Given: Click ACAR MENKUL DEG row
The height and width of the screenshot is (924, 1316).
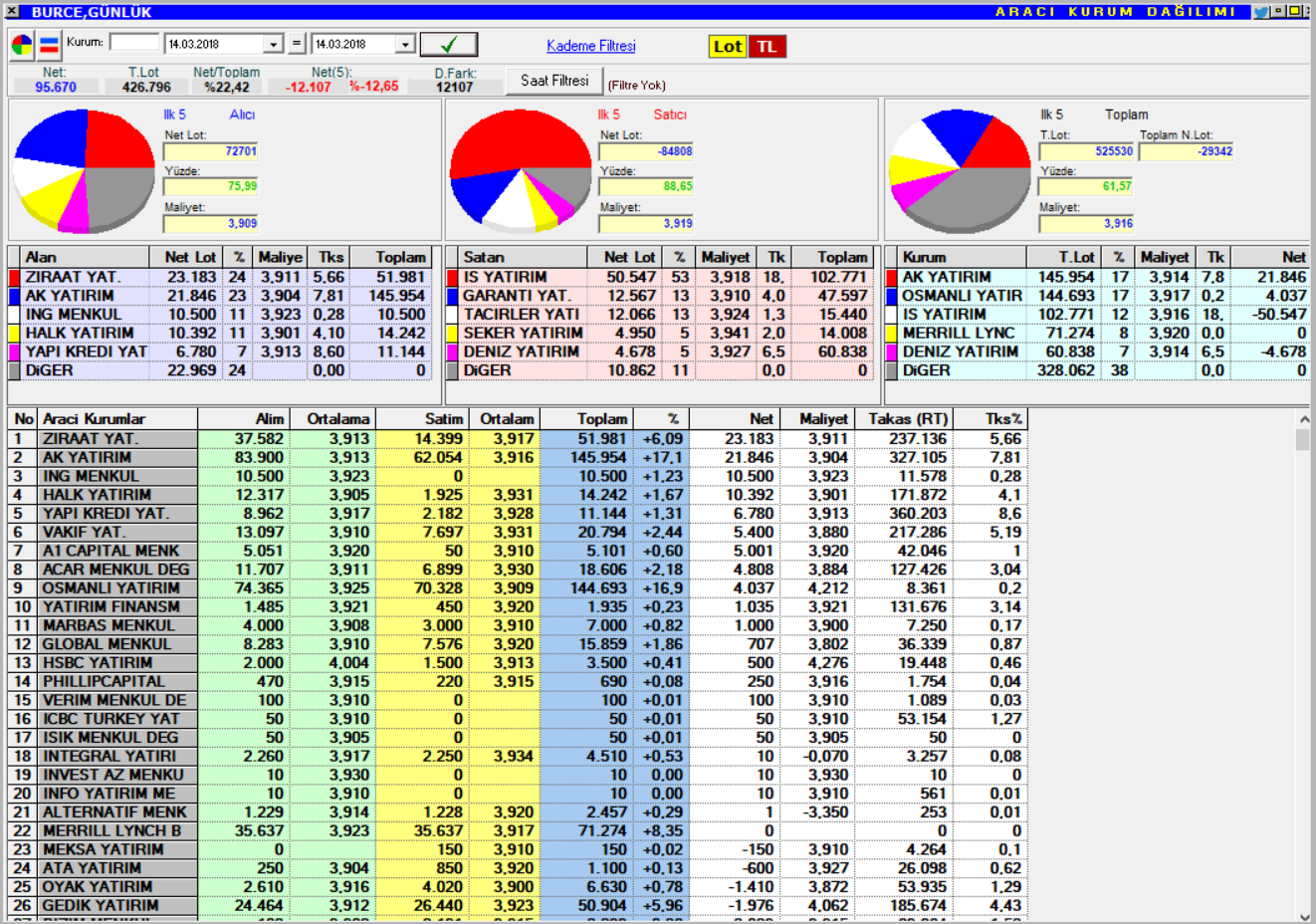Looking at the screenshot, I should pyautogui.click(x=517, y=570).
